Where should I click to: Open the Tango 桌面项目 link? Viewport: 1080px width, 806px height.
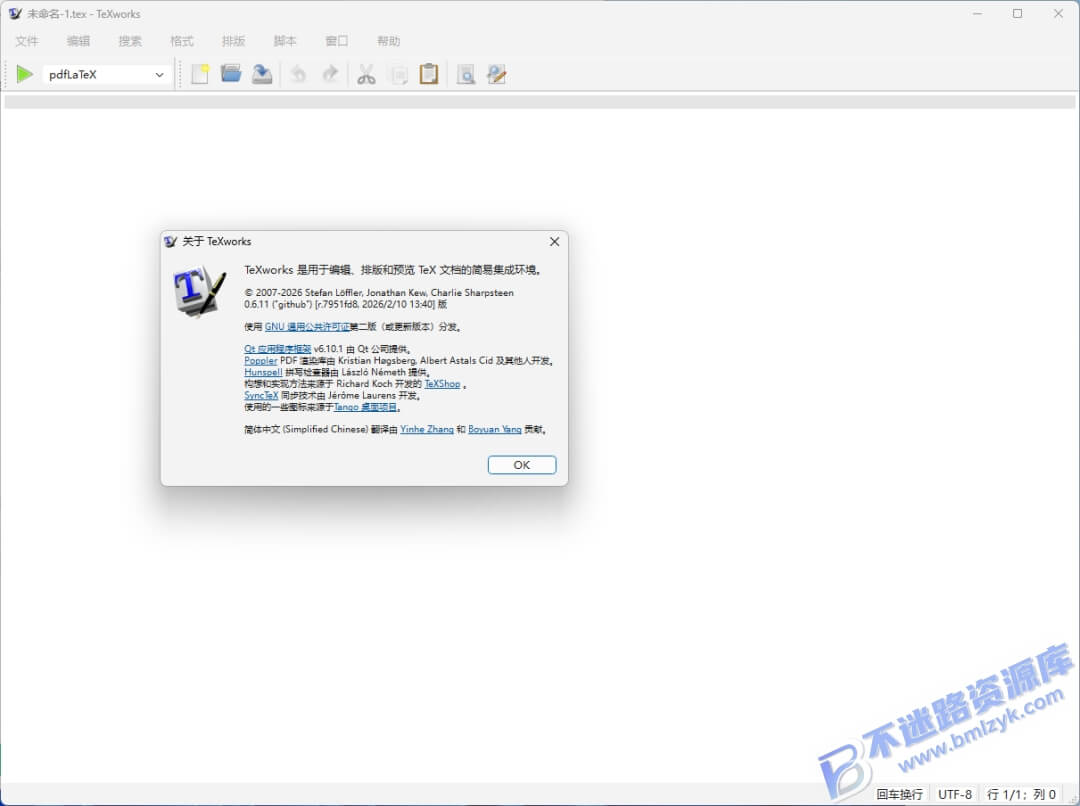(366, 407)
